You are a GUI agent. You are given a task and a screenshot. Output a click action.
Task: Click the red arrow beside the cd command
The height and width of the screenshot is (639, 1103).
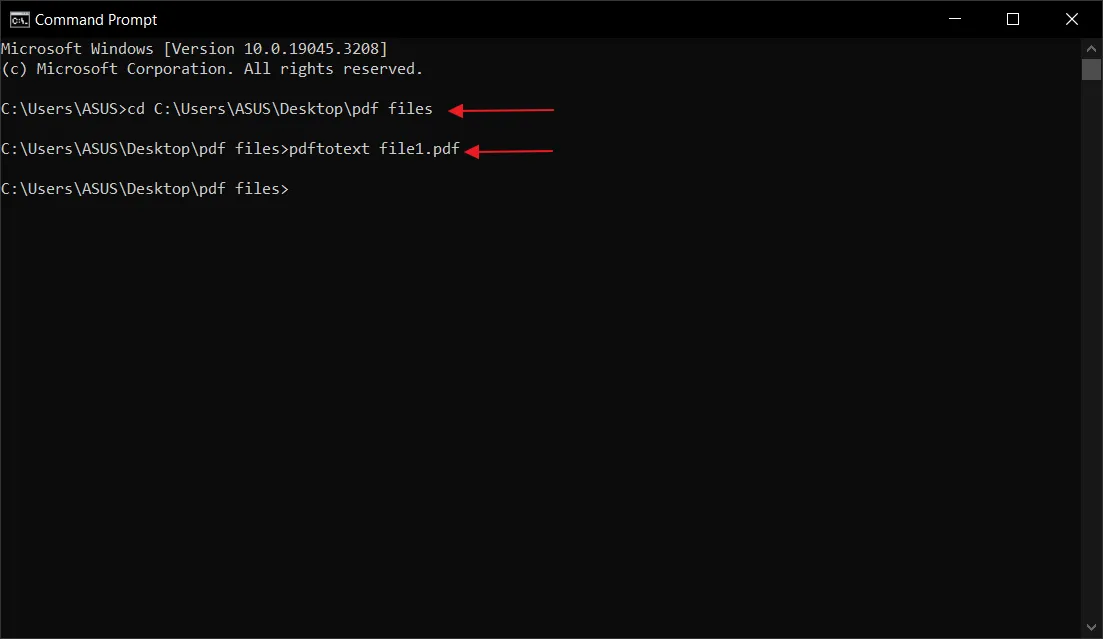pyautogui.click(x=500, y=110)
